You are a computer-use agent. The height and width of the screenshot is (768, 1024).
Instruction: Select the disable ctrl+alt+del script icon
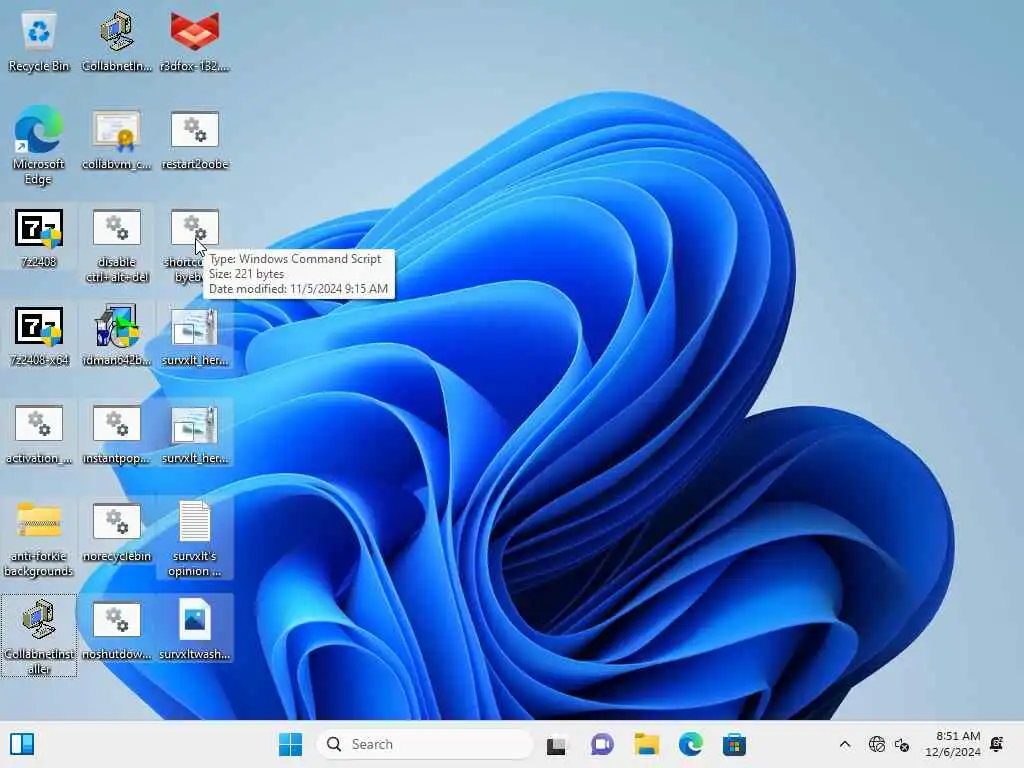click(116, 245)
